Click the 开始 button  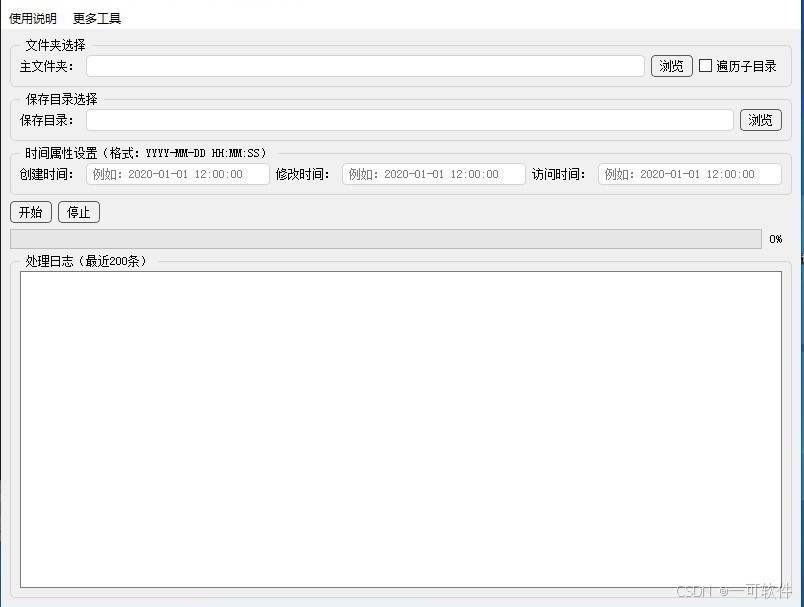pyautogui.click(x=31, y=212)
